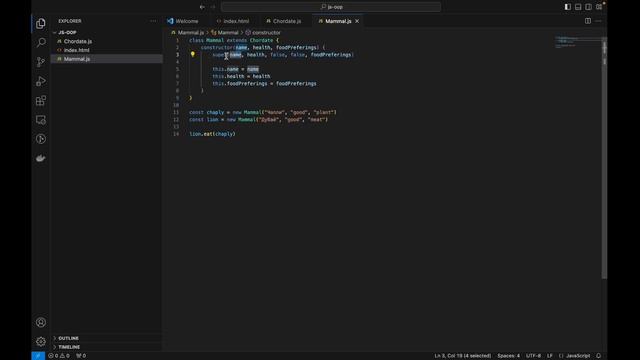Open the Docker whale view

[x=41, y=158]
